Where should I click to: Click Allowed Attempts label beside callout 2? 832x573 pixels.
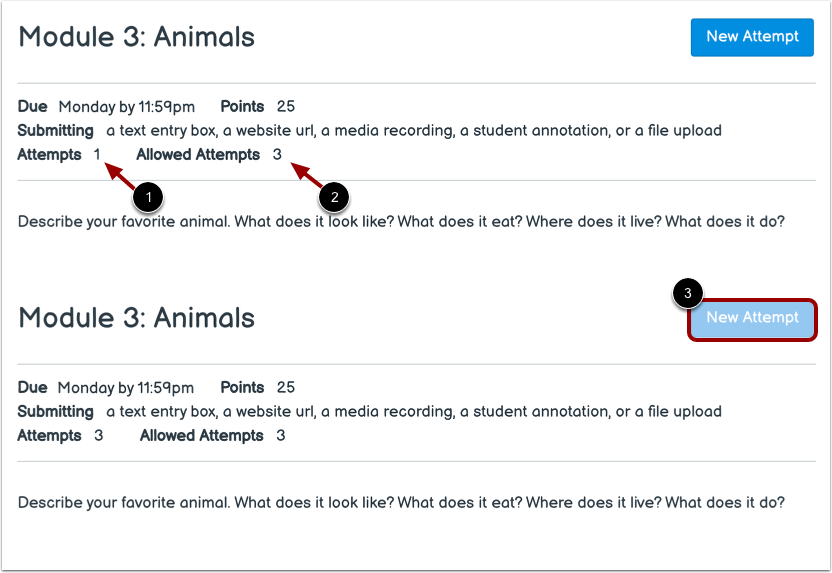click(198, 155)
